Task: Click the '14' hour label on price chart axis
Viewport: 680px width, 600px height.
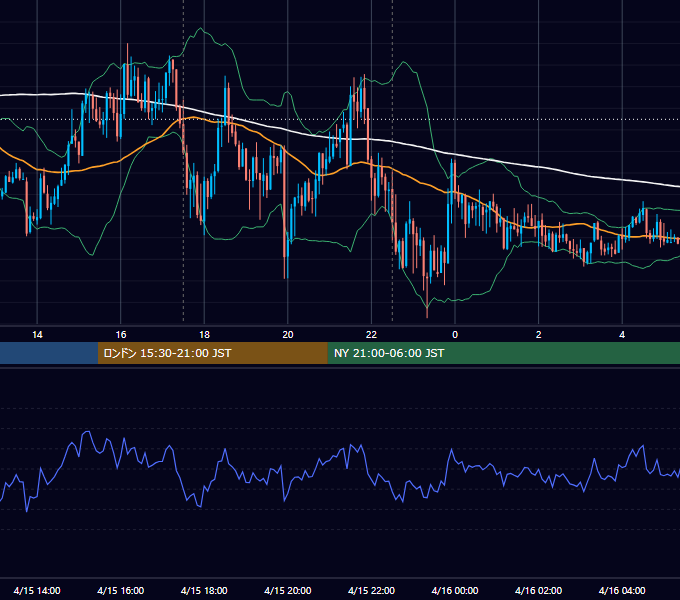Action: pyautogui.click(x=37, y=335)
